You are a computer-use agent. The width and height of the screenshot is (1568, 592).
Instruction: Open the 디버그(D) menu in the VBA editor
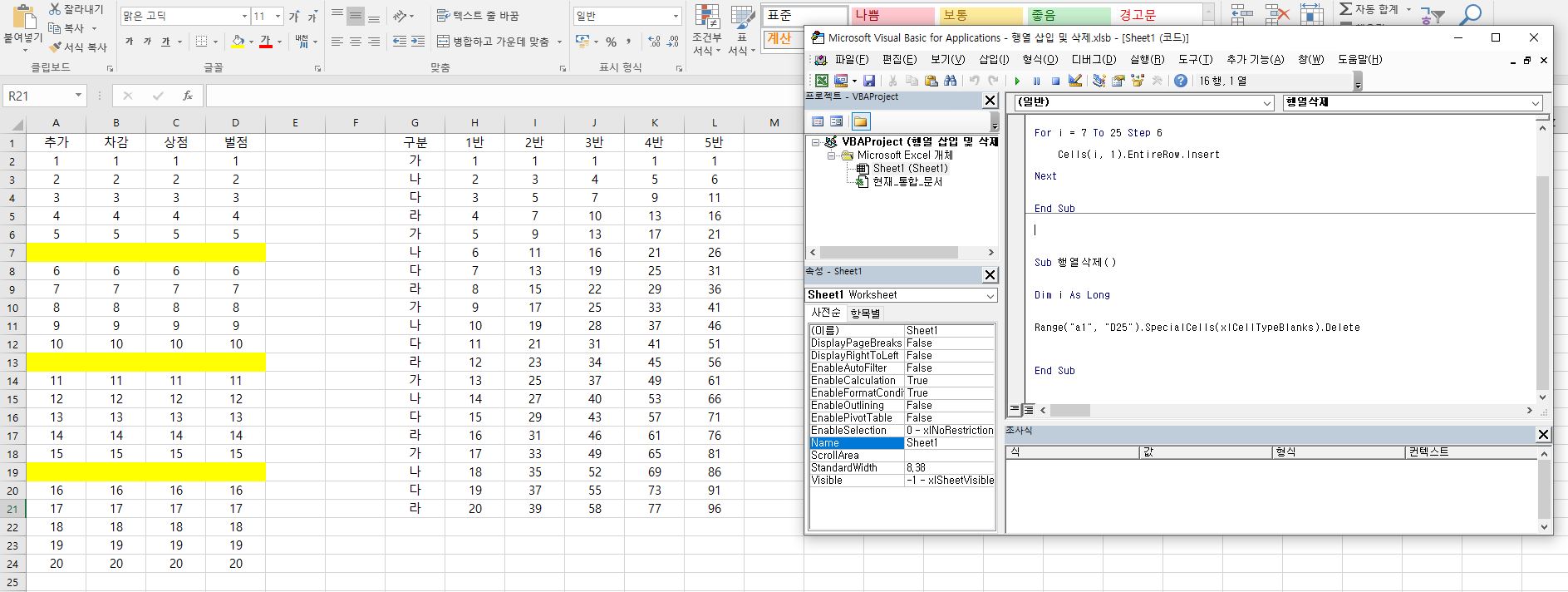[x=1094, y=60]
